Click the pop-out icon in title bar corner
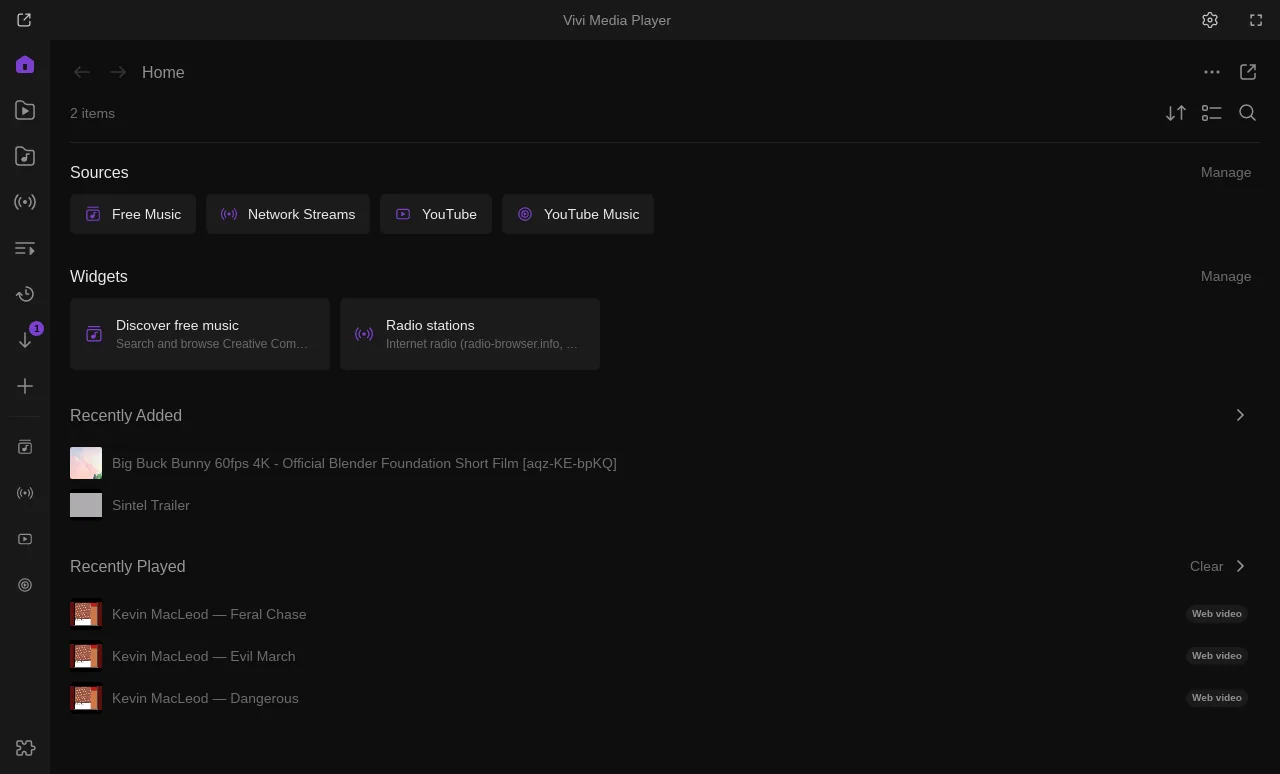Image resolution: width=1280 pixels, height=774 pixels. pos(24,20)
